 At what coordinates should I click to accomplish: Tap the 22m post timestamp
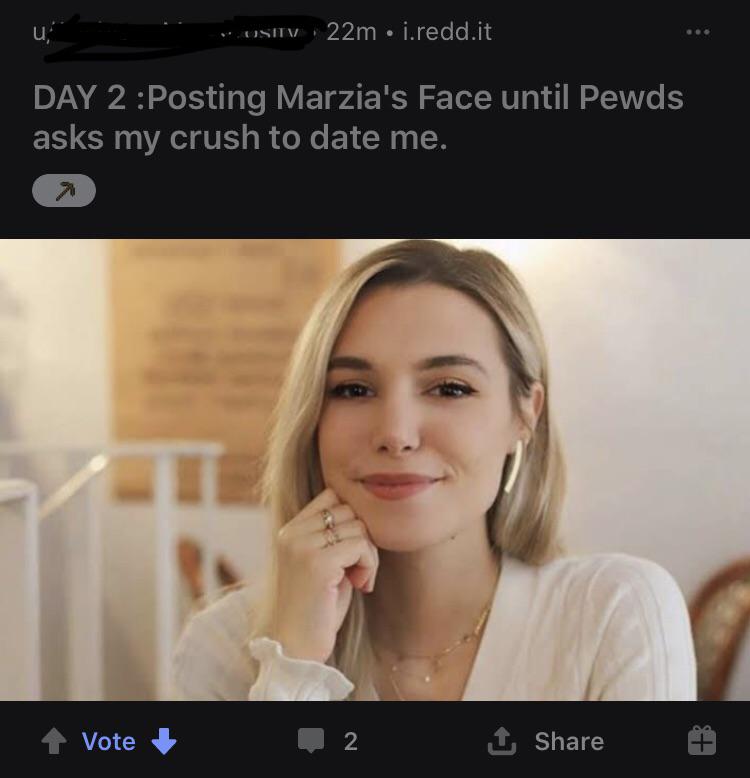click(351, 32)
